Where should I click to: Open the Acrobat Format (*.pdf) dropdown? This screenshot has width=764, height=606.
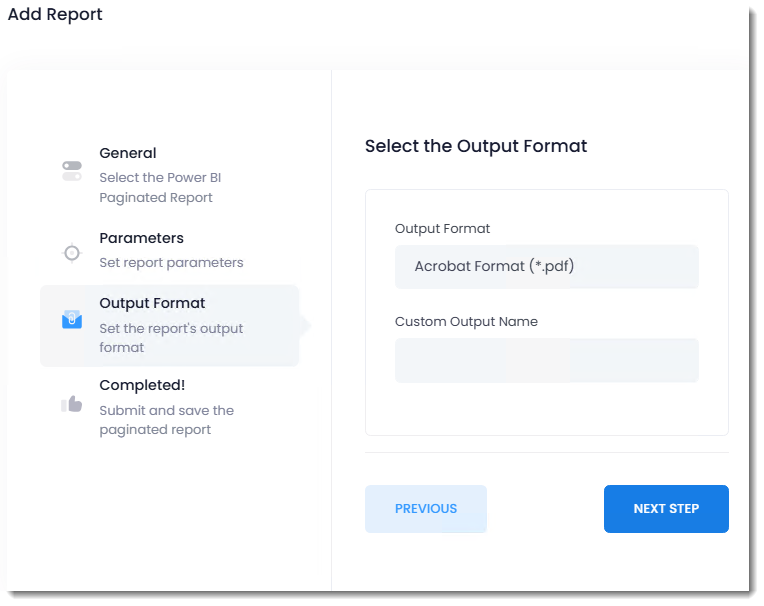pyautogui.click(x=546, y=267)
